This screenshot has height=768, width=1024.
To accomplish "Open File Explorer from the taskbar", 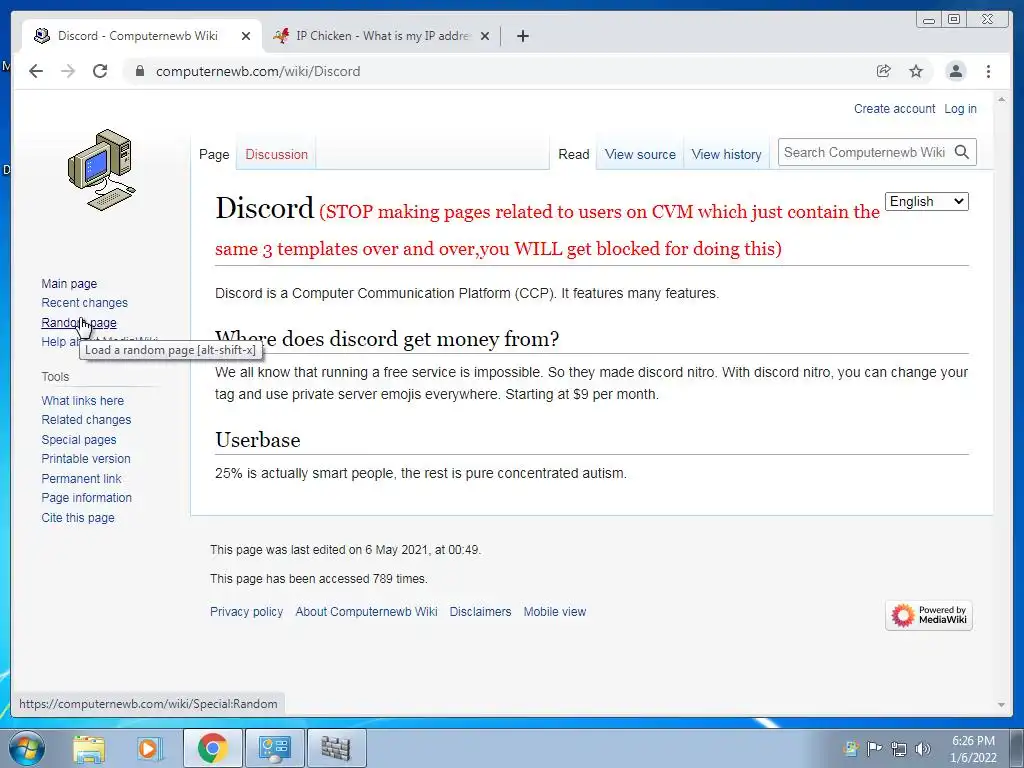I will click(89, 748).
